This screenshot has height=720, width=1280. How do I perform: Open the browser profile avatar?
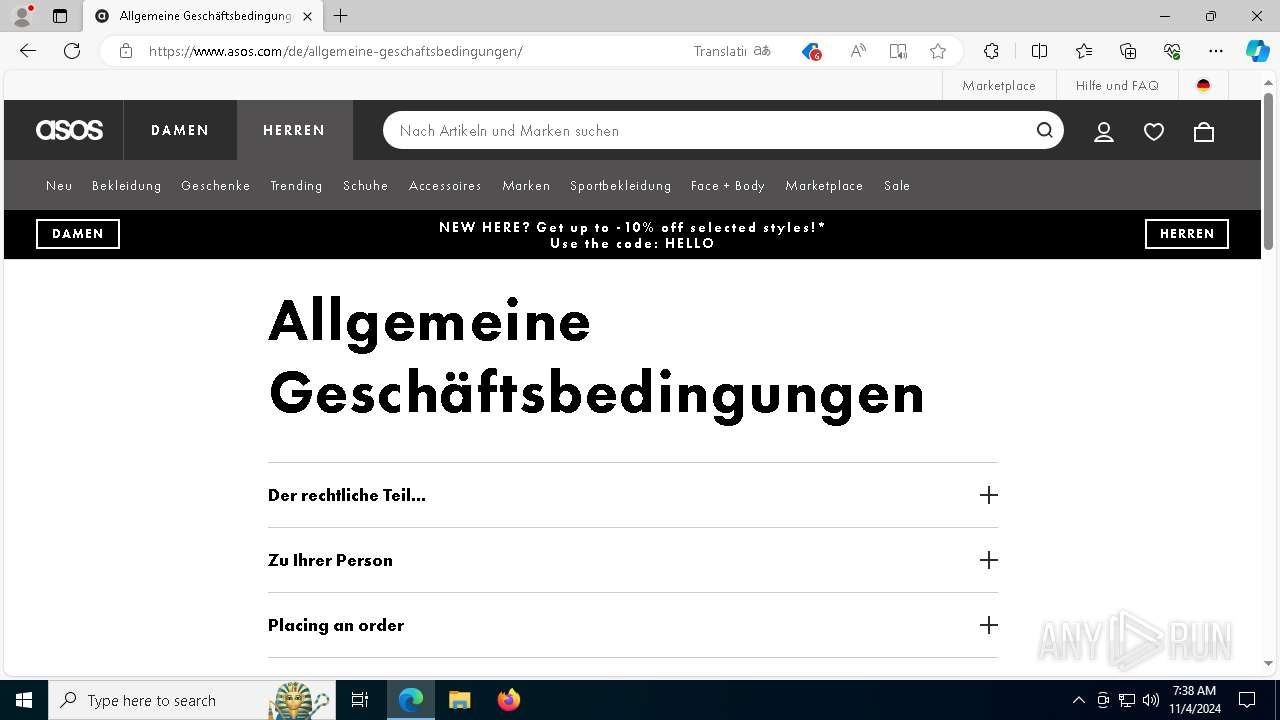point(22,16)
